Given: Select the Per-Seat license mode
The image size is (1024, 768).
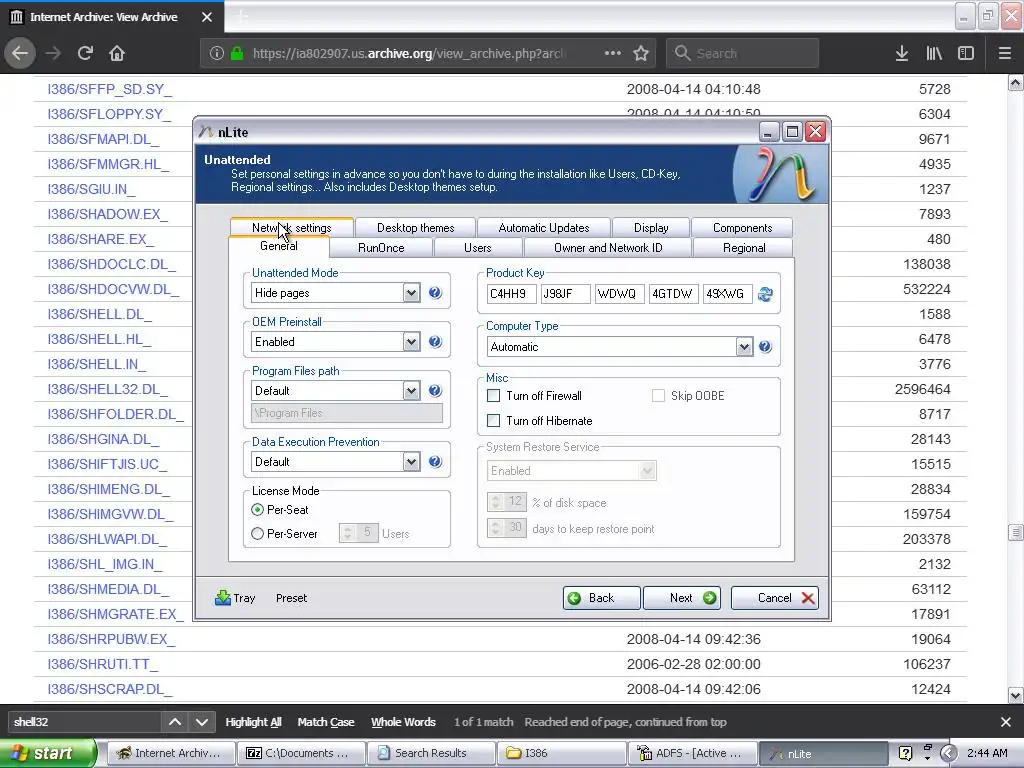Looking at the screenshot, I should tap(257, 509).
